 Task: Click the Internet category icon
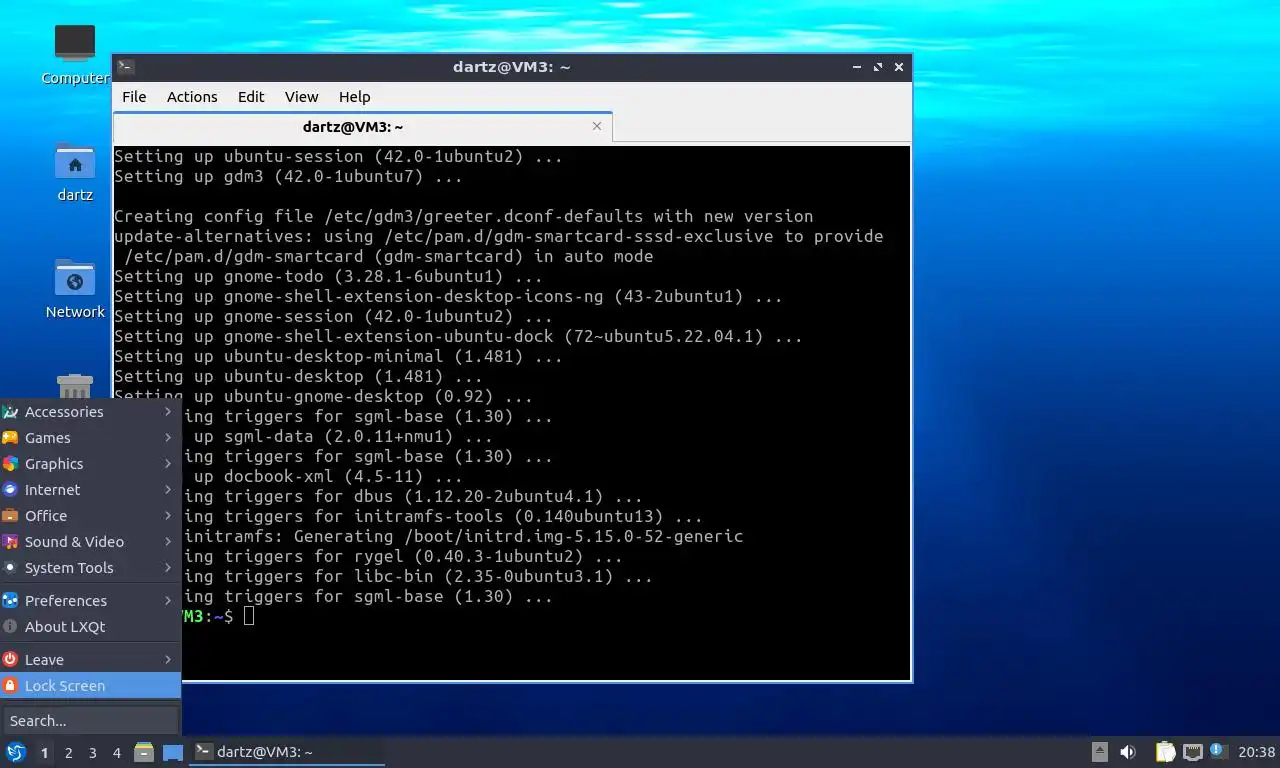(x=10, y=490)
